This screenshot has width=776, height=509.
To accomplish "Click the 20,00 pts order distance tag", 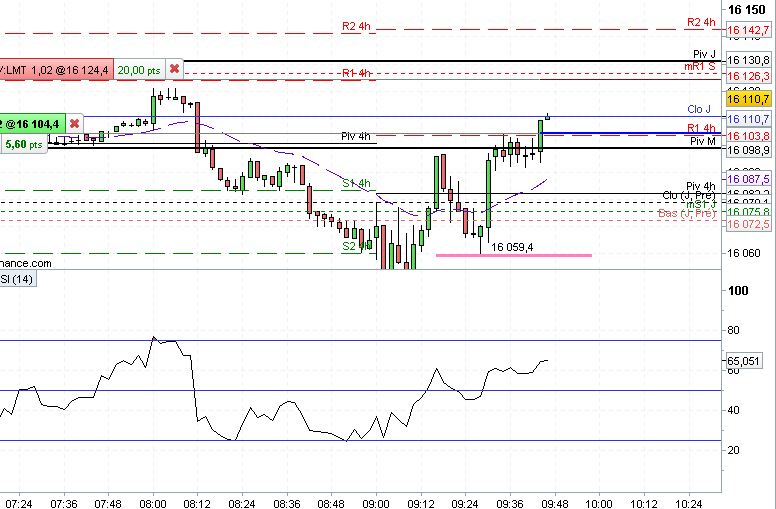I will click(140, 70).
